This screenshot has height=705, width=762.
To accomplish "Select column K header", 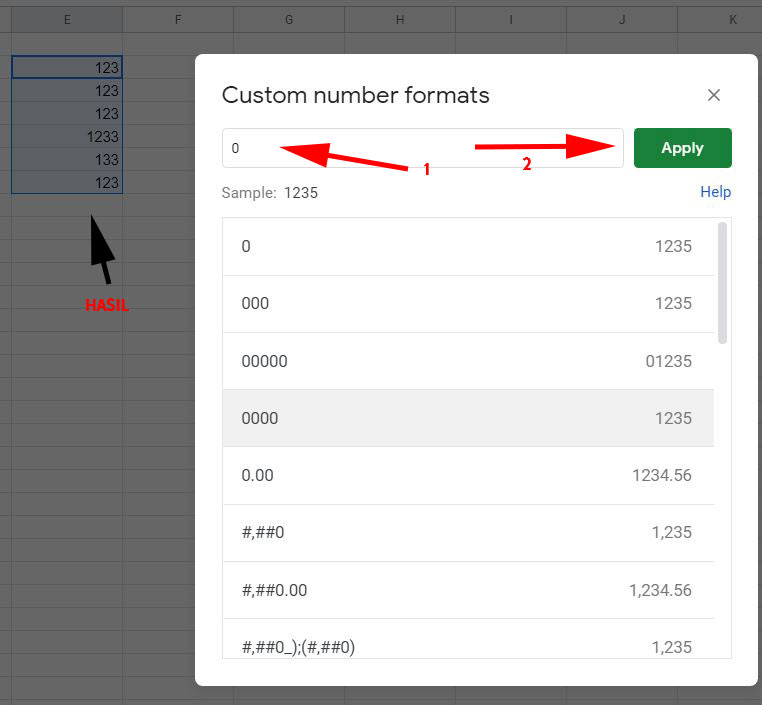I will (x=720, y=20).
